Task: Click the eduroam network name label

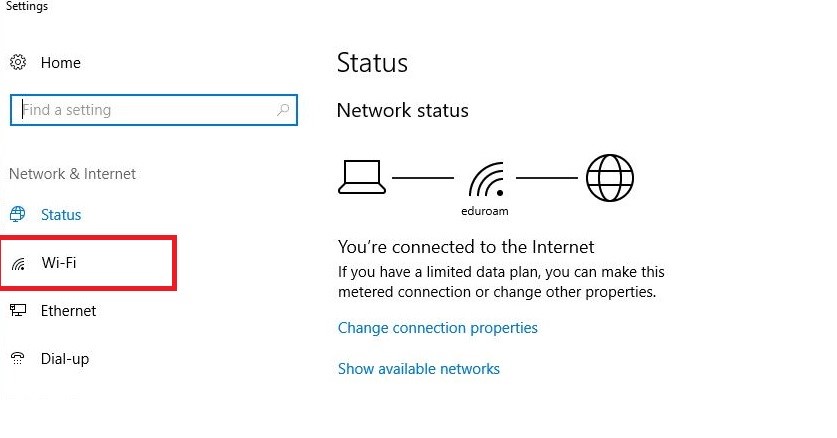Action: [485, 213]
